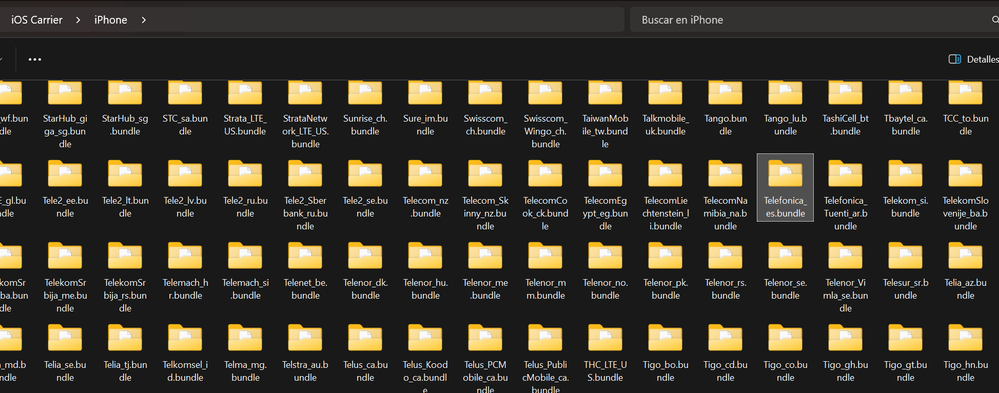Navigate to iOS Carrier breadcrumb
Screen dimensions: 999x393
[x=37, y=20]
